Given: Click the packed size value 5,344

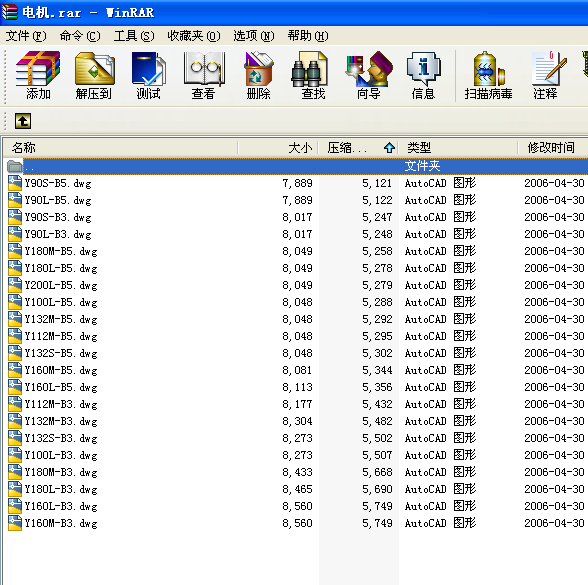Looking at the screenshot, I should [377, 370].
